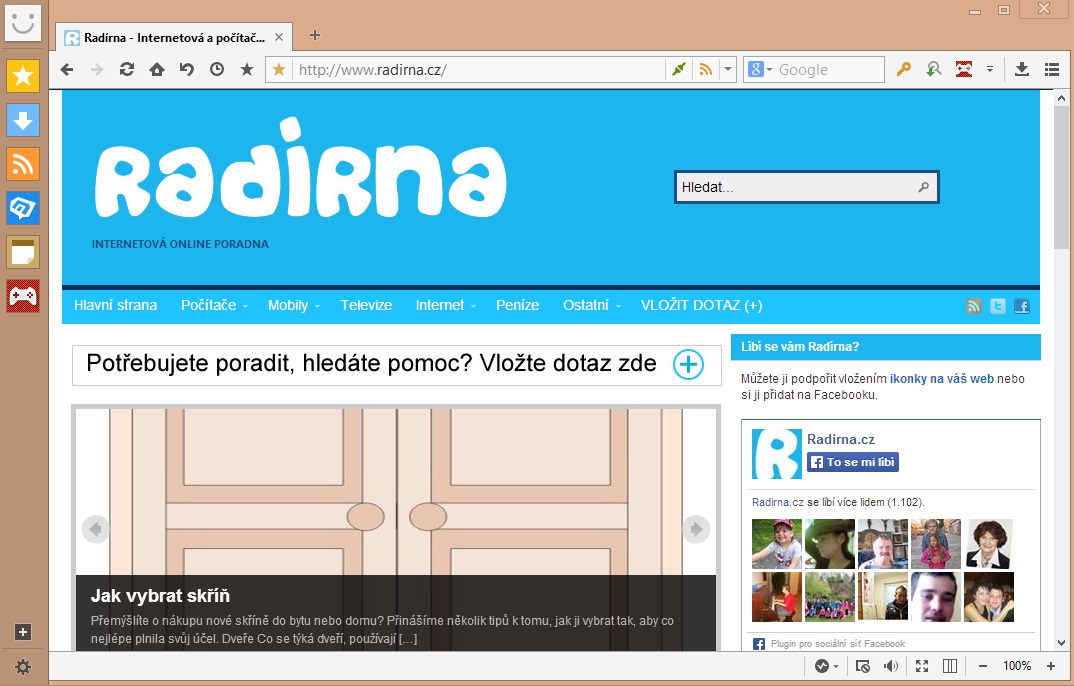Click the smiley avatar icon in sidebar

(23, 22)
